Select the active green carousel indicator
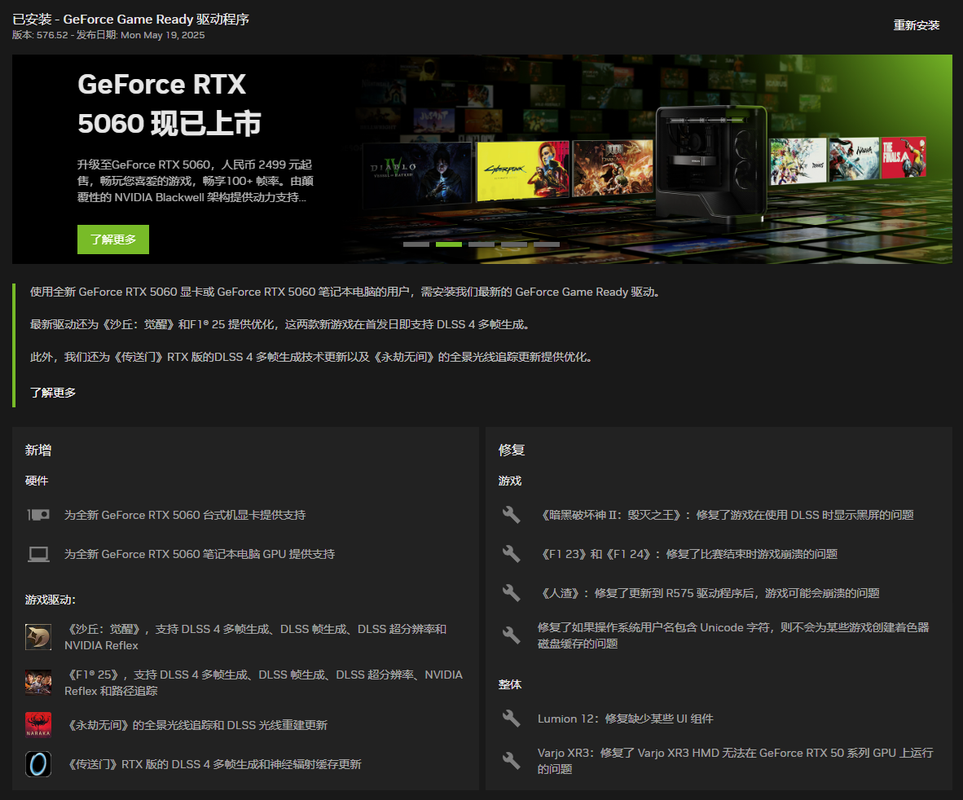This screenshot has width=963, height=800. (448, 244)
